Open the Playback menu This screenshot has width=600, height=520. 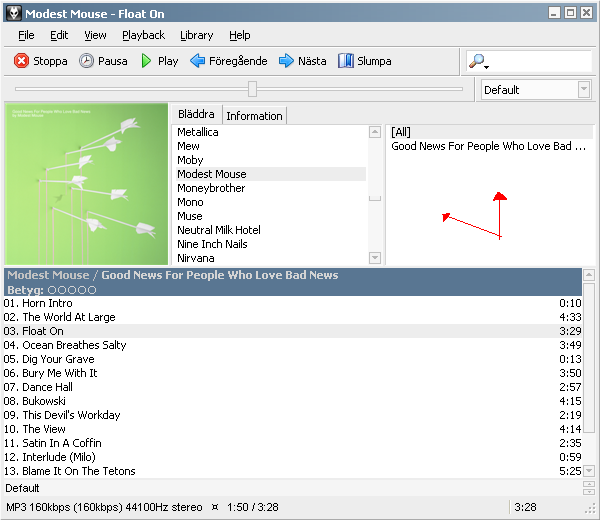pyautogui.click(x=143, y=35)
